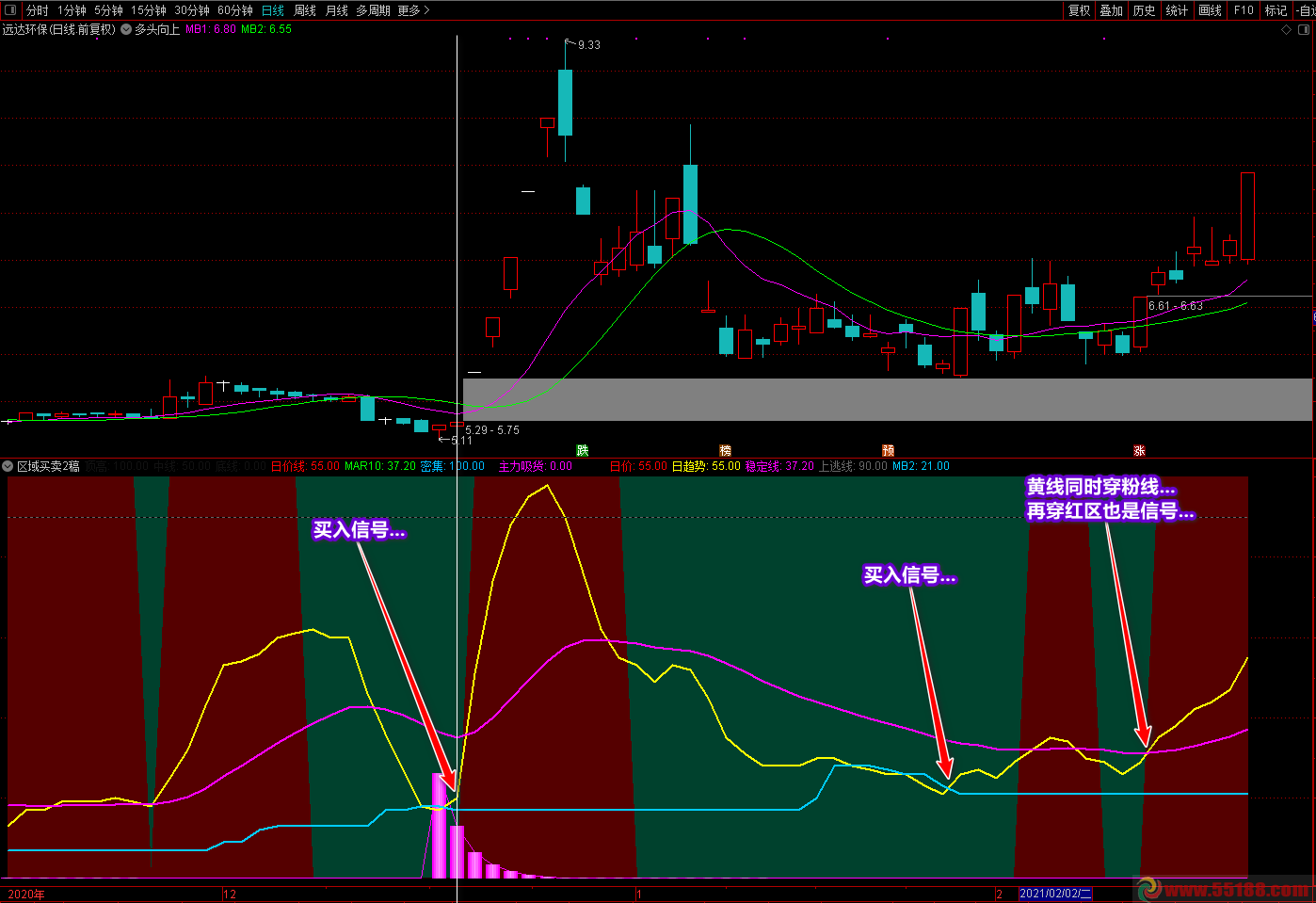Click the 榜 marker icon on chart

click(x=725, y=450)
